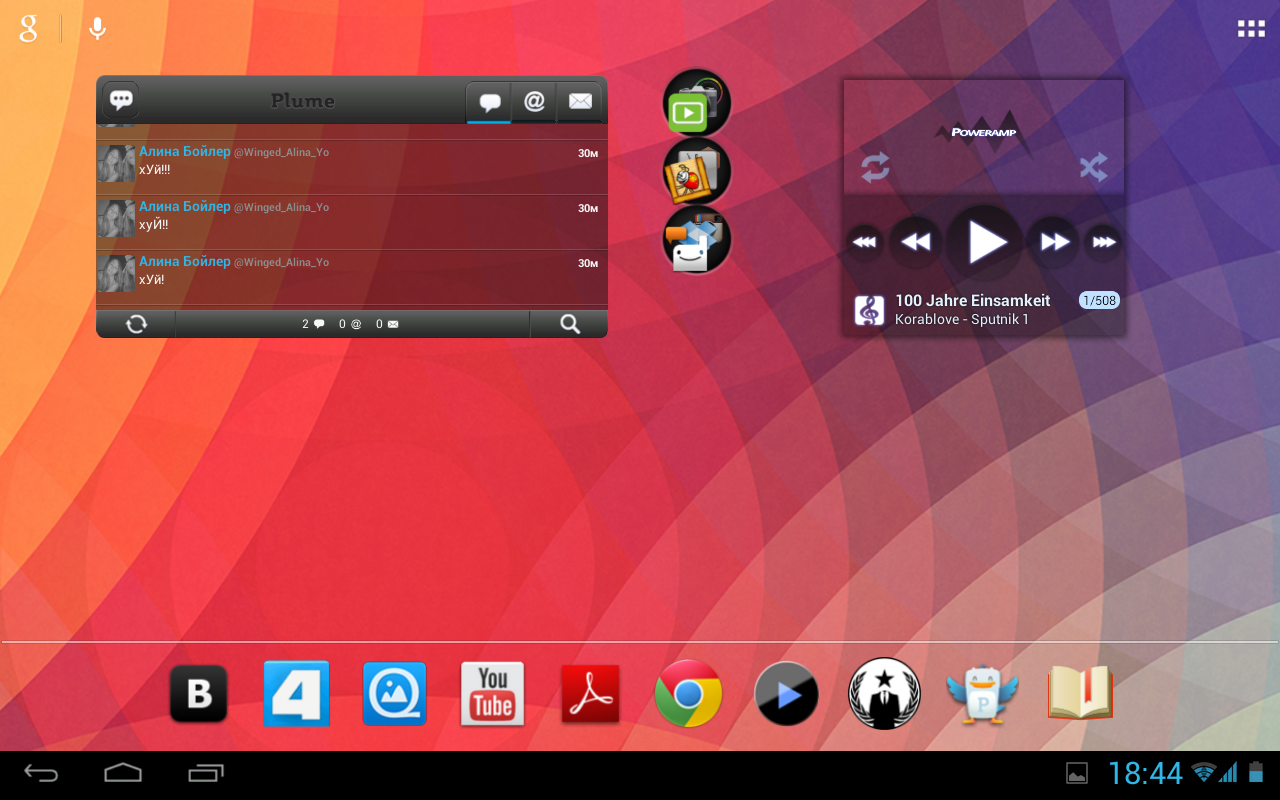Refresh the Plume widget
The height and width of the screenshot is (800, 1280).
coord(136,324)
